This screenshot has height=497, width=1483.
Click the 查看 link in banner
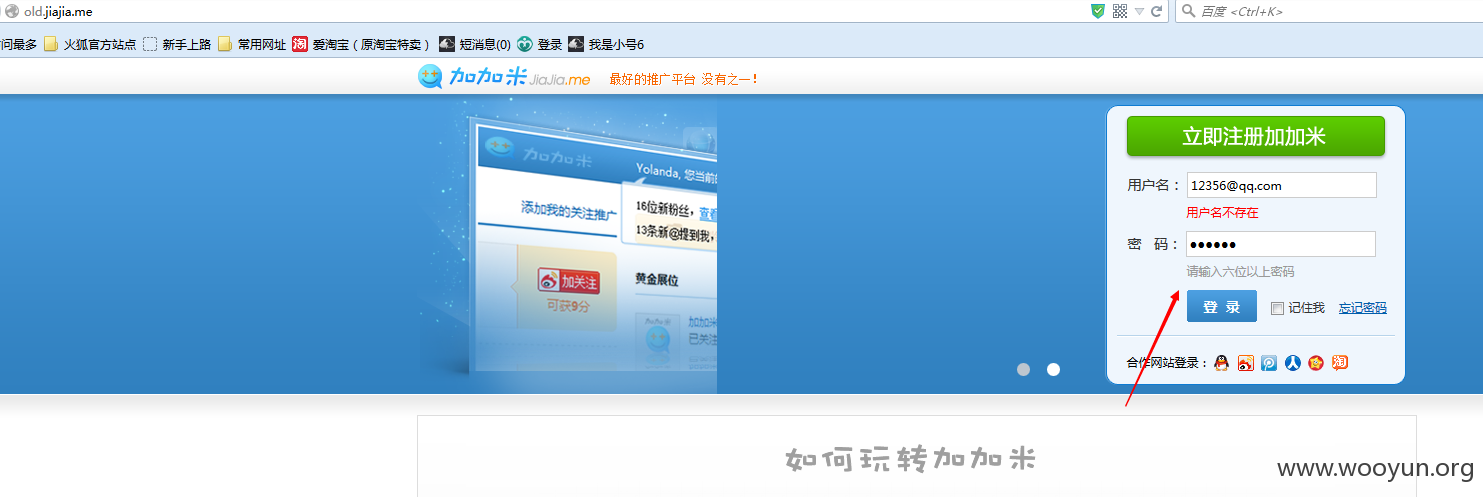click(x=708, y=213)
